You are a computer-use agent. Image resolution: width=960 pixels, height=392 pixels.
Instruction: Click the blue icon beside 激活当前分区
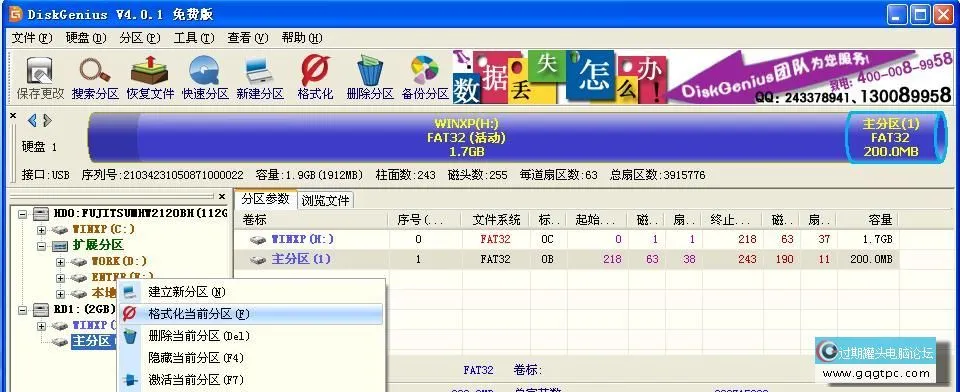130,380
